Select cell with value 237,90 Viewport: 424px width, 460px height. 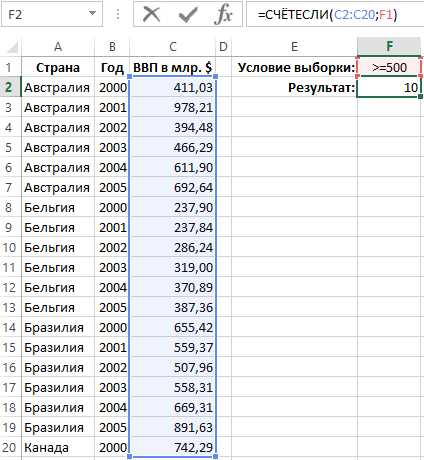(173, 207)
